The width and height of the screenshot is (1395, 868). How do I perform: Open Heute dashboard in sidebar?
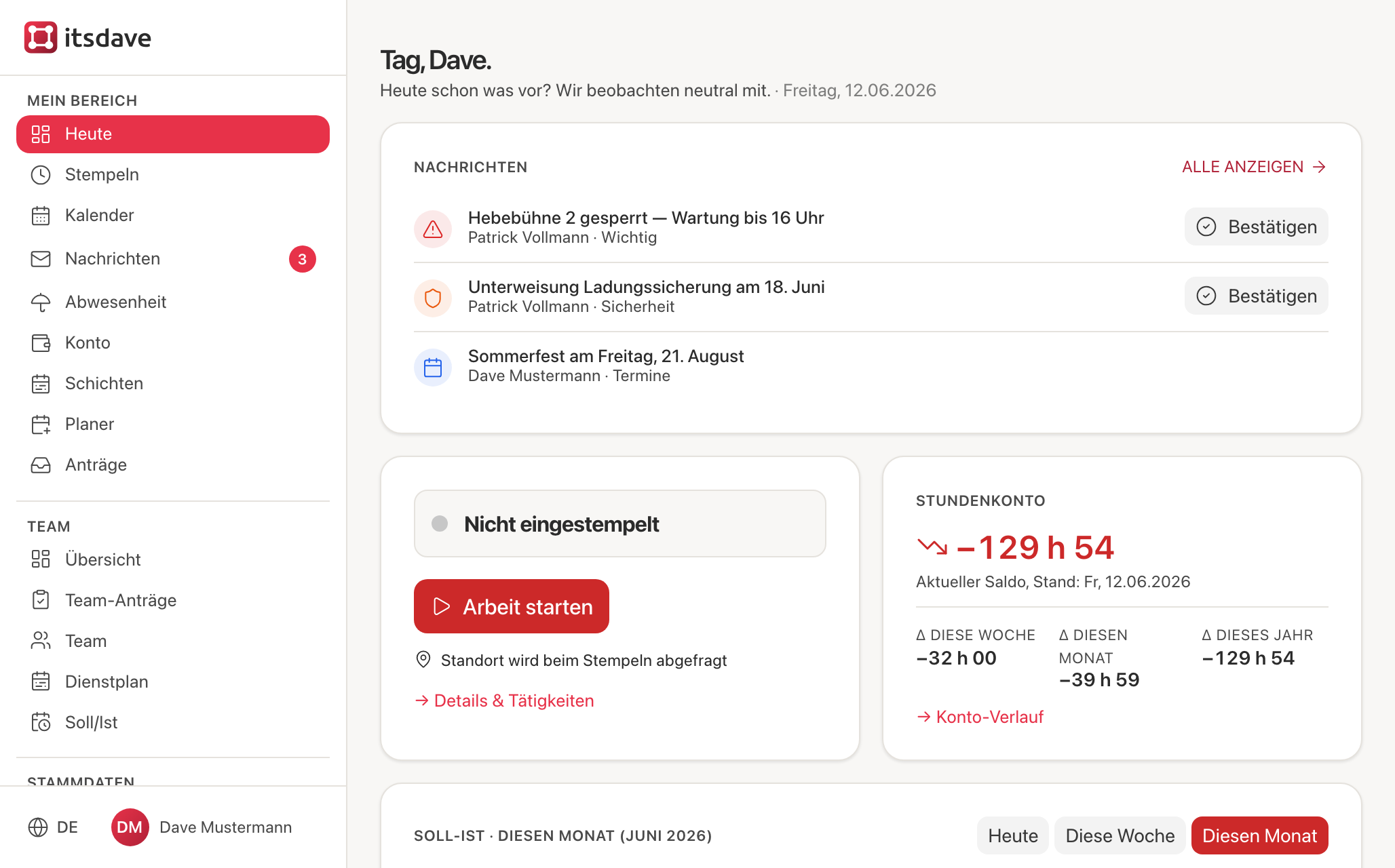point(173,134)
